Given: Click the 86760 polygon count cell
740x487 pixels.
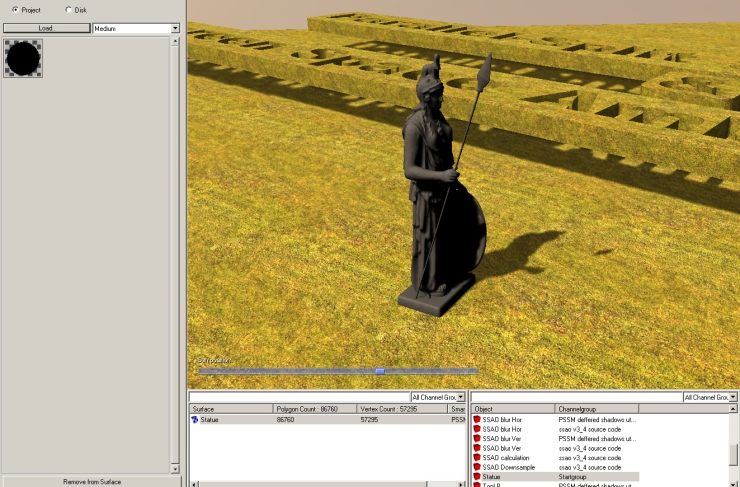Looking at the screenshot, I should coord(286,420).
